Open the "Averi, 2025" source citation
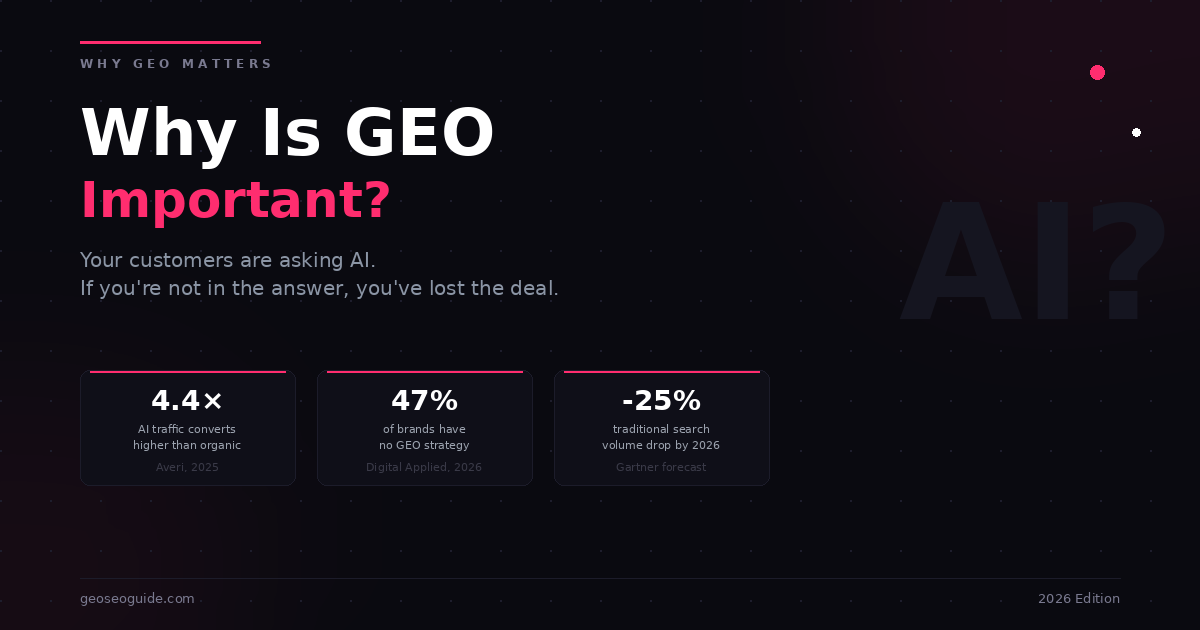1200x630 pixels. (187, 467)
